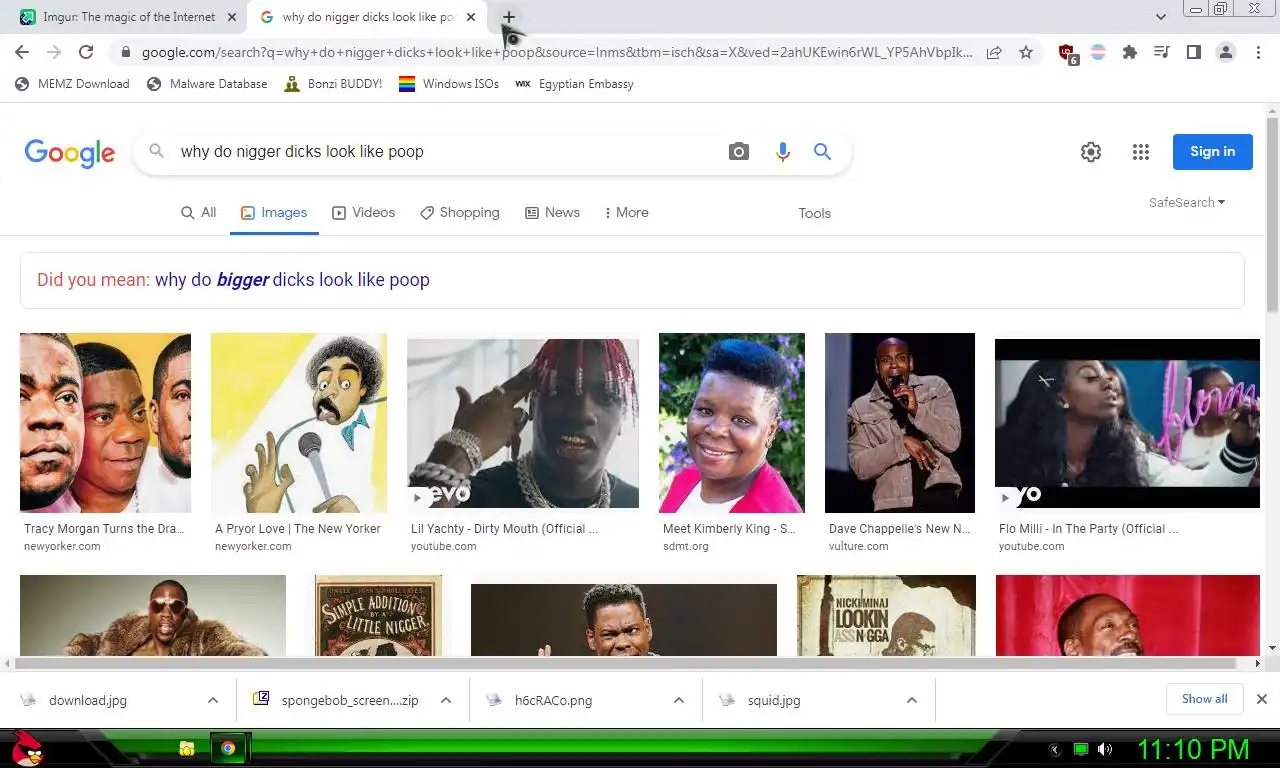
Task: Select the Shopping results tab
Action: [459, 212]
